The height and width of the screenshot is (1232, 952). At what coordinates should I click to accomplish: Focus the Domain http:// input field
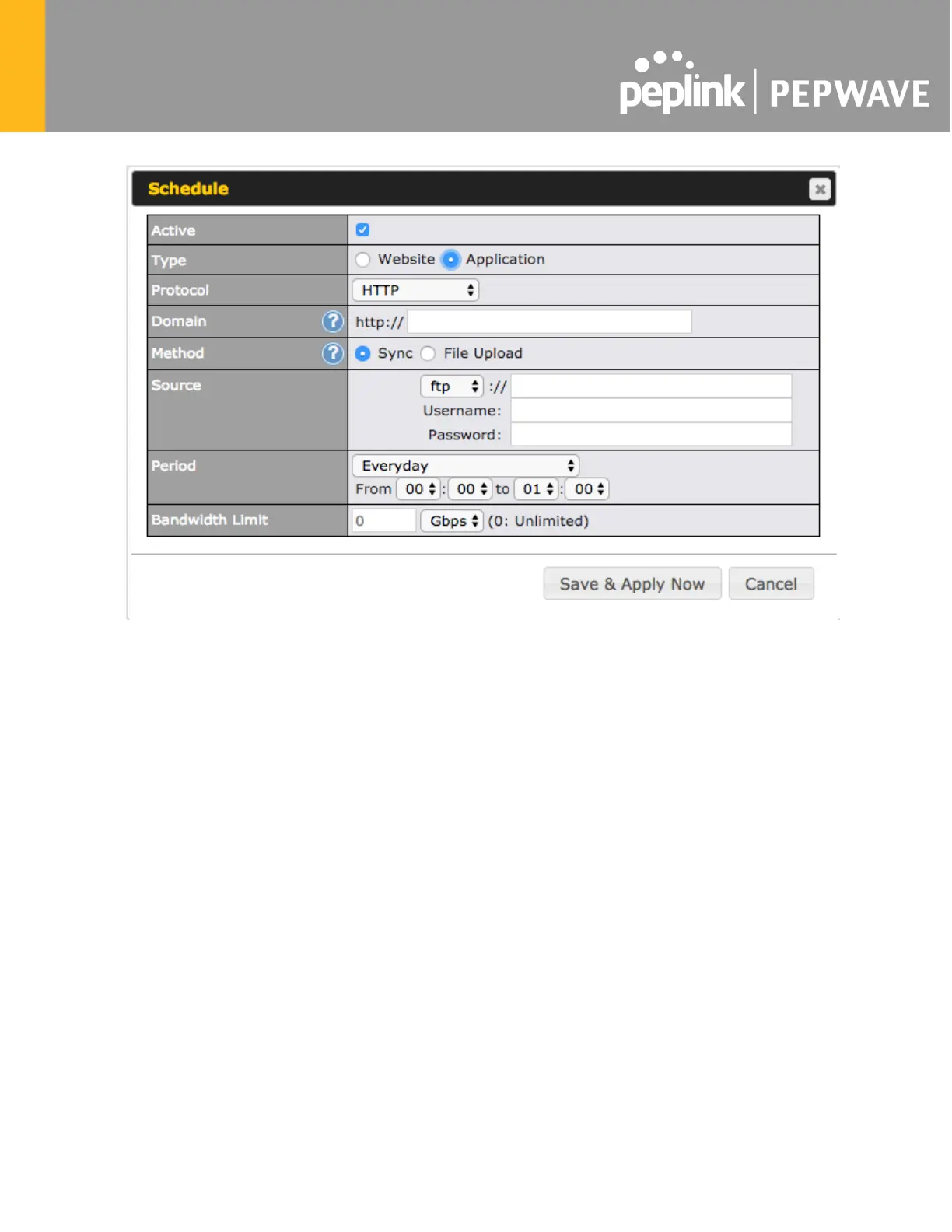[549, 322]
